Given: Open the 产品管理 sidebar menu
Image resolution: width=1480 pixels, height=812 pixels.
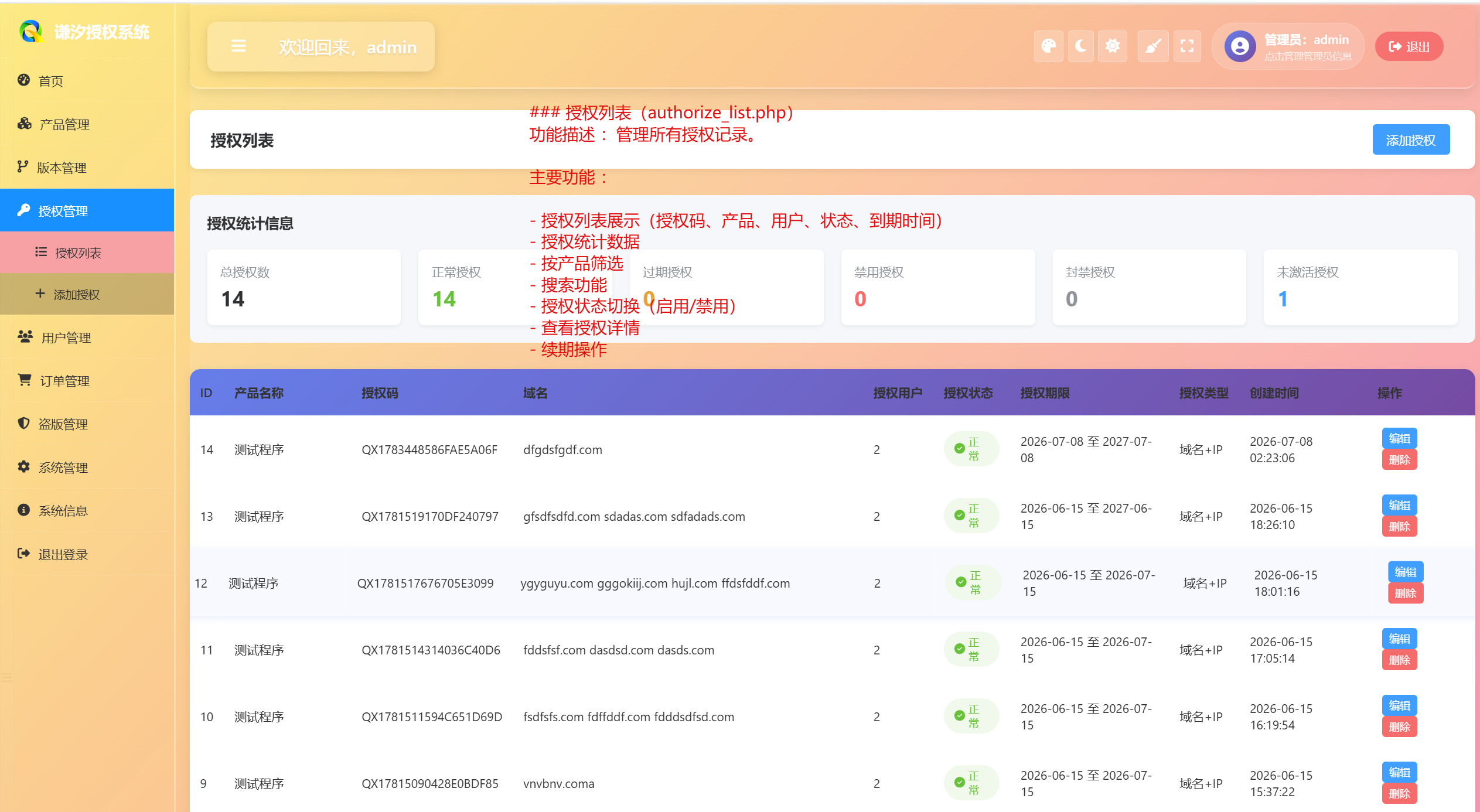Looking at the screenshot, I should pyautogui.click(x=87, y=124).
